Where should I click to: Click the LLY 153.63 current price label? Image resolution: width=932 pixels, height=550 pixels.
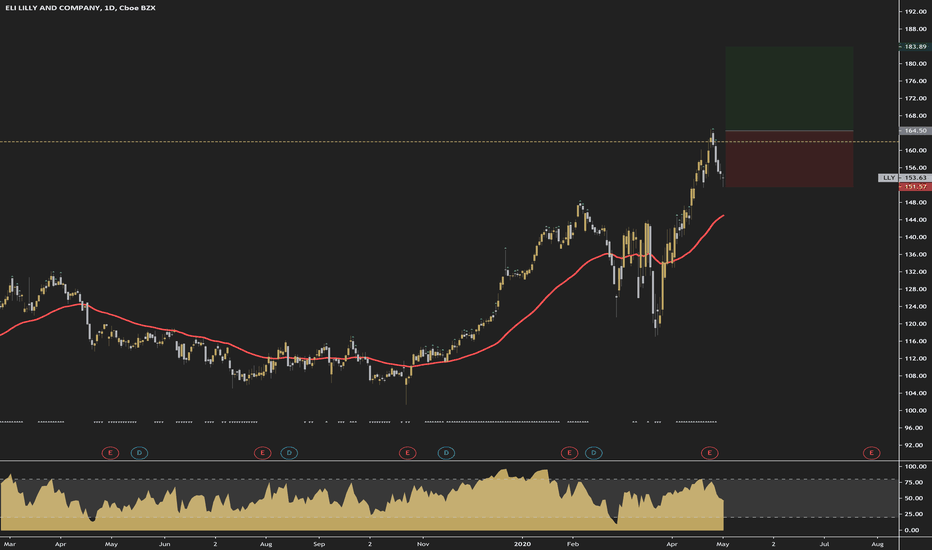click(904, 178)
